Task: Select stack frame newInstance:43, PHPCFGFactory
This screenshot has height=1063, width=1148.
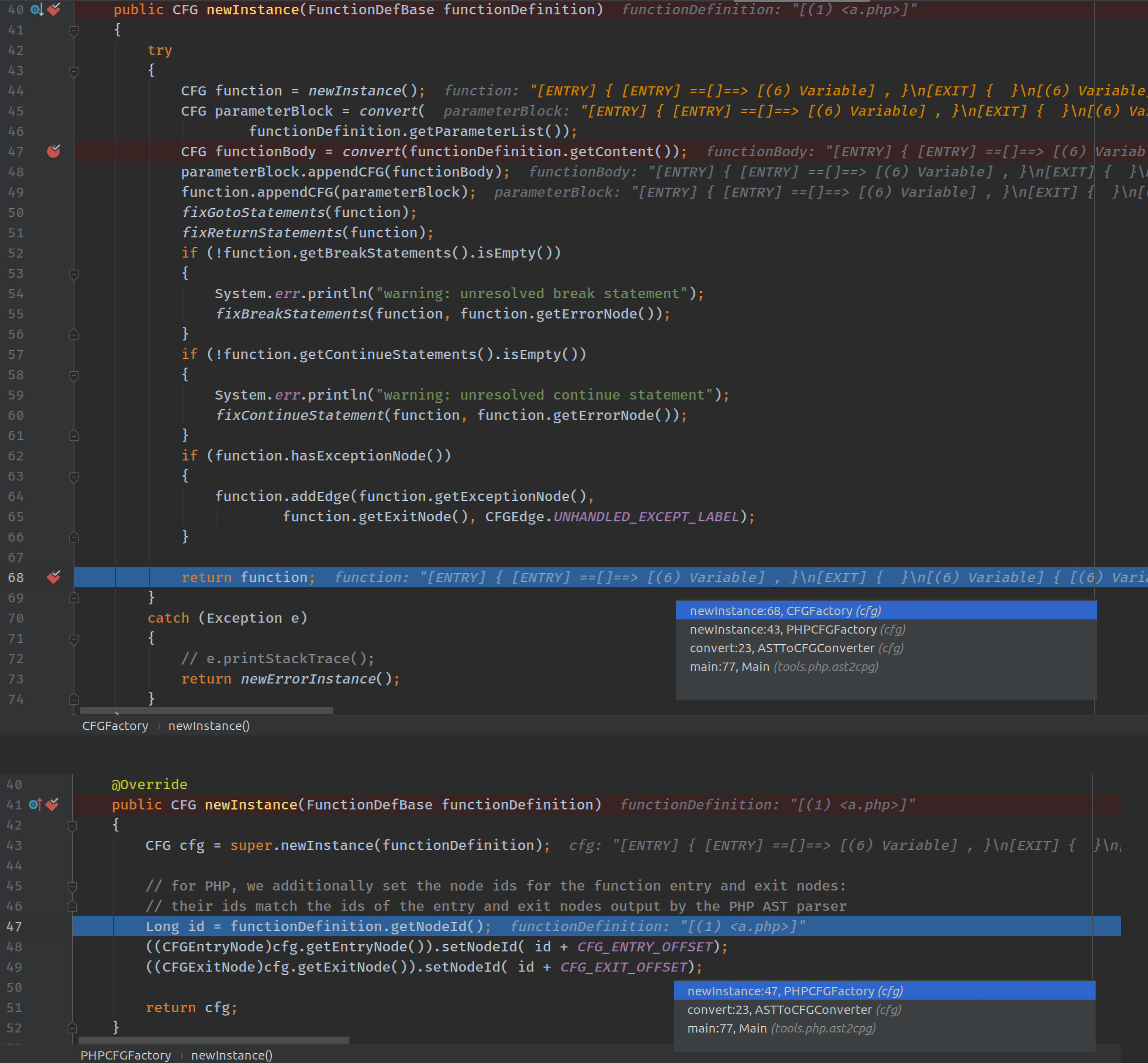Action: [x=886, y=629]
